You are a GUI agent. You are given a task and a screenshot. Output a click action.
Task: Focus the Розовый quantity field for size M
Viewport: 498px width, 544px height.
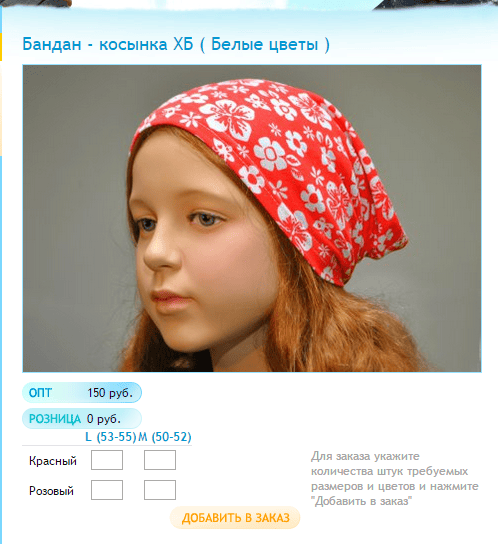160,490
